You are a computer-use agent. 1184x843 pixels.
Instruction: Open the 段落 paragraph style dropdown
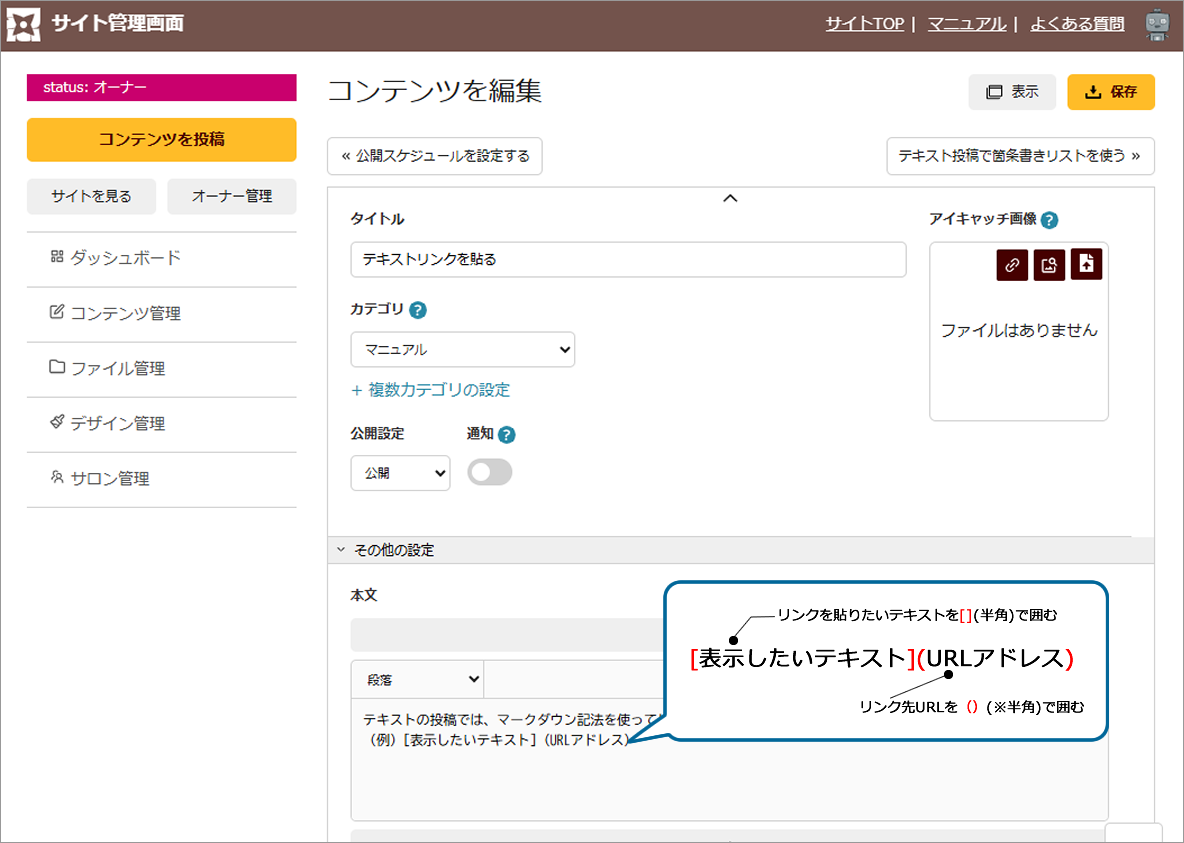tap(417, 679)
